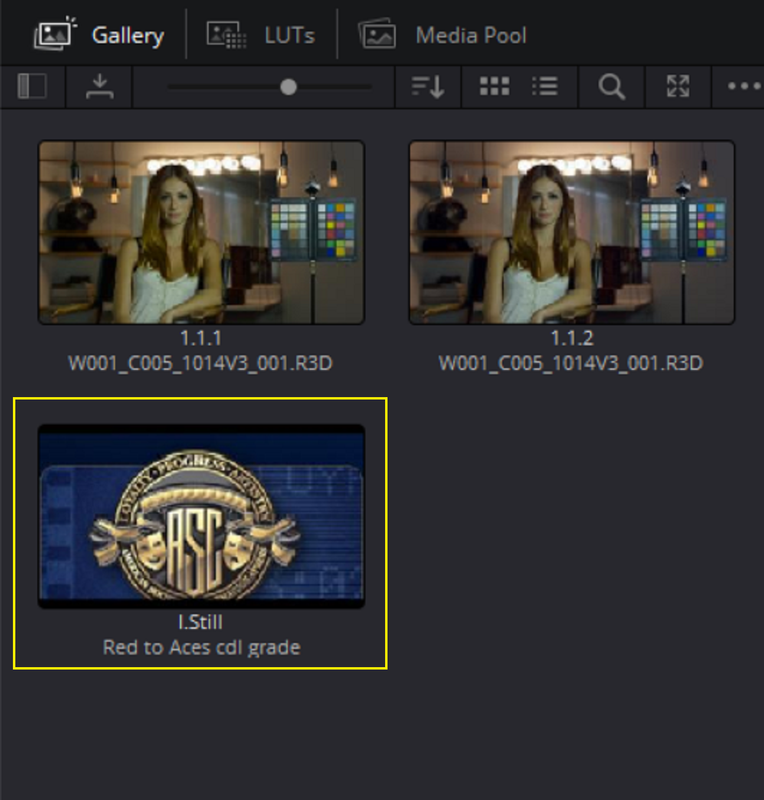Open the three-dots options menu

pyautogui.click(x=744, y=86)
